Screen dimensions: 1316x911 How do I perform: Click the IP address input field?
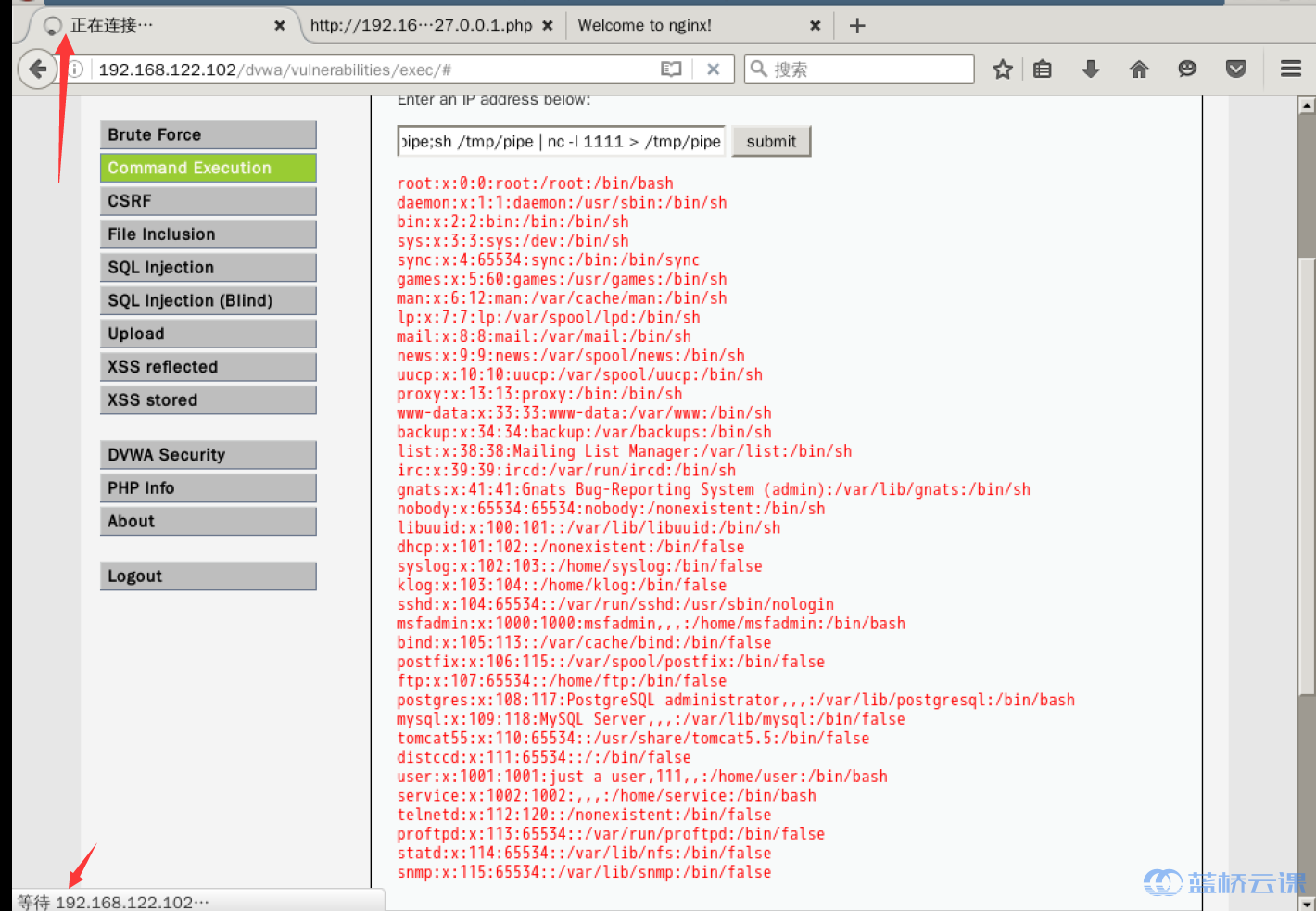coord(561,142)
